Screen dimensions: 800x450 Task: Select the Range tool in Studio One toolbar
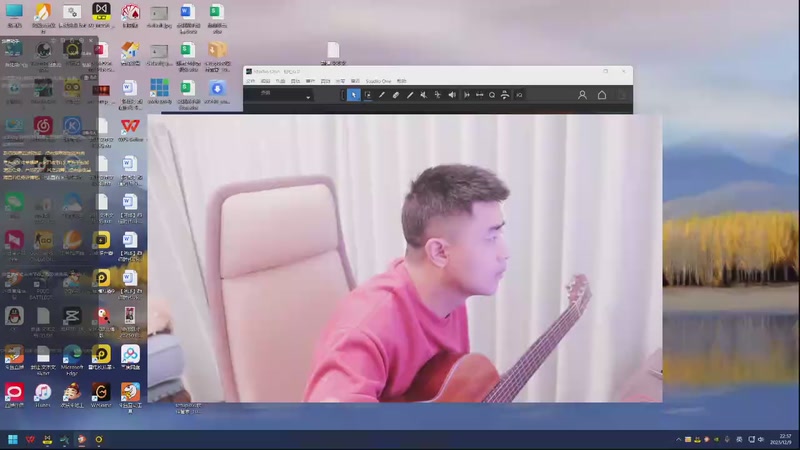[368, 95]
